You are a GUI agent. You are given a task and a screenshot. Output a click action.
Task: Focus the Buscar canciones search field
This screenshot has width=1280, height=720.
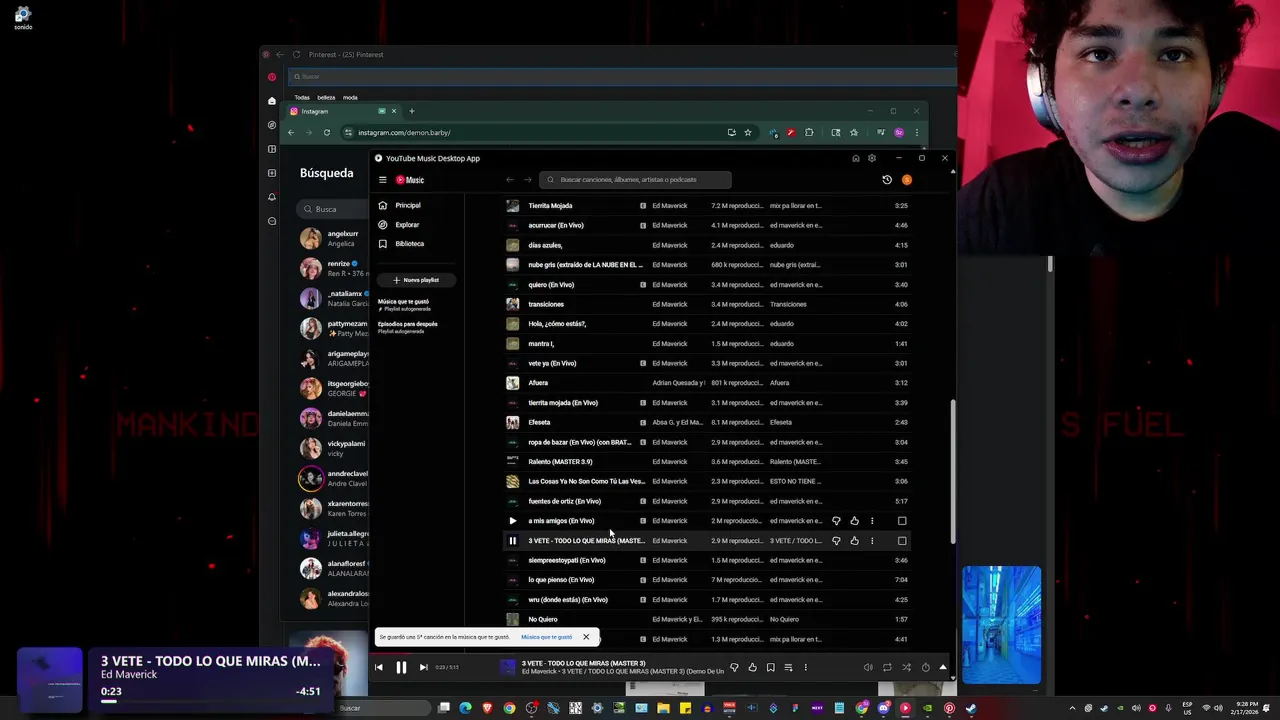(x=635, y=180)
